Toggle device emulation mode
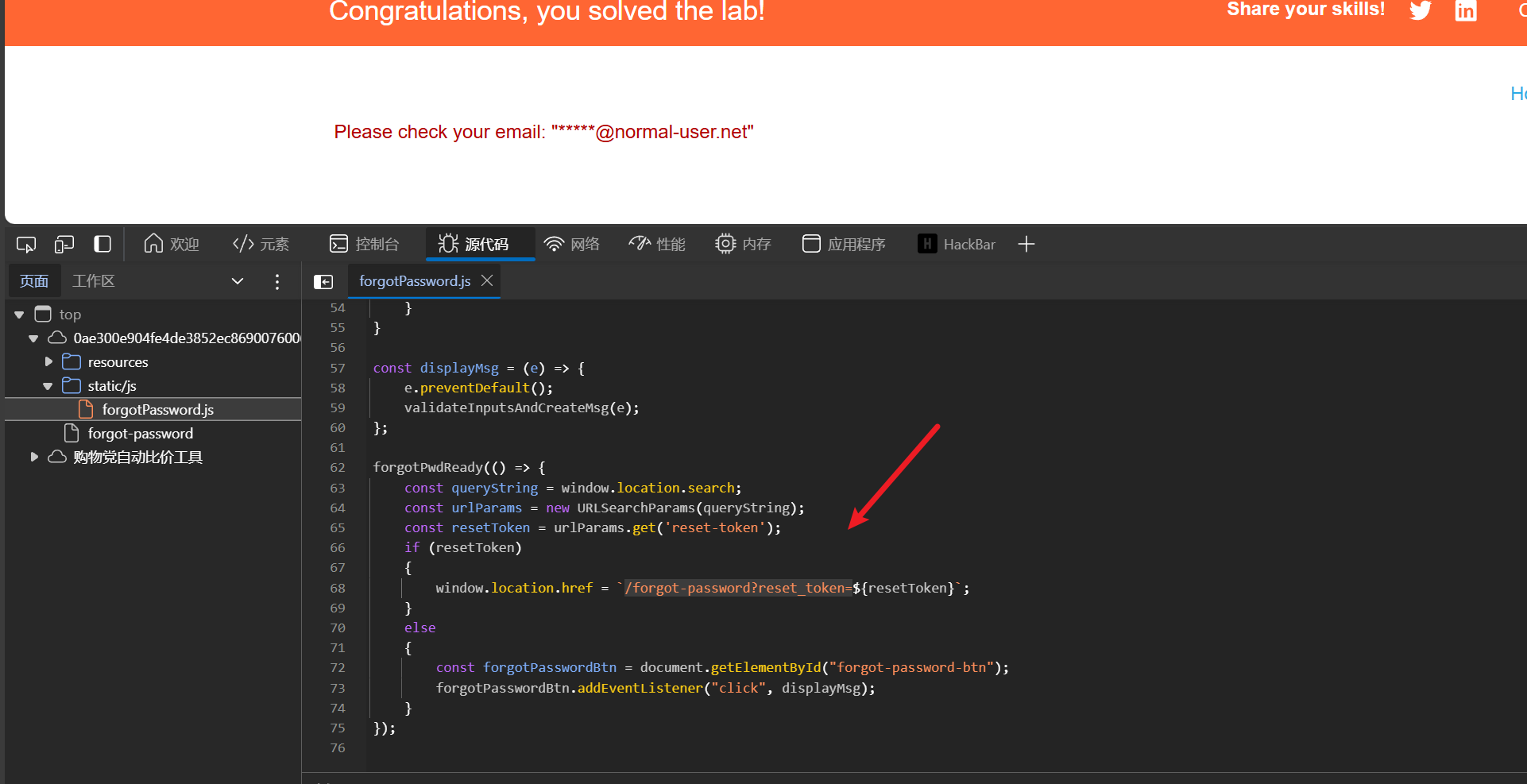This screenshot has width=1527, height=784. tap(64, 244)
